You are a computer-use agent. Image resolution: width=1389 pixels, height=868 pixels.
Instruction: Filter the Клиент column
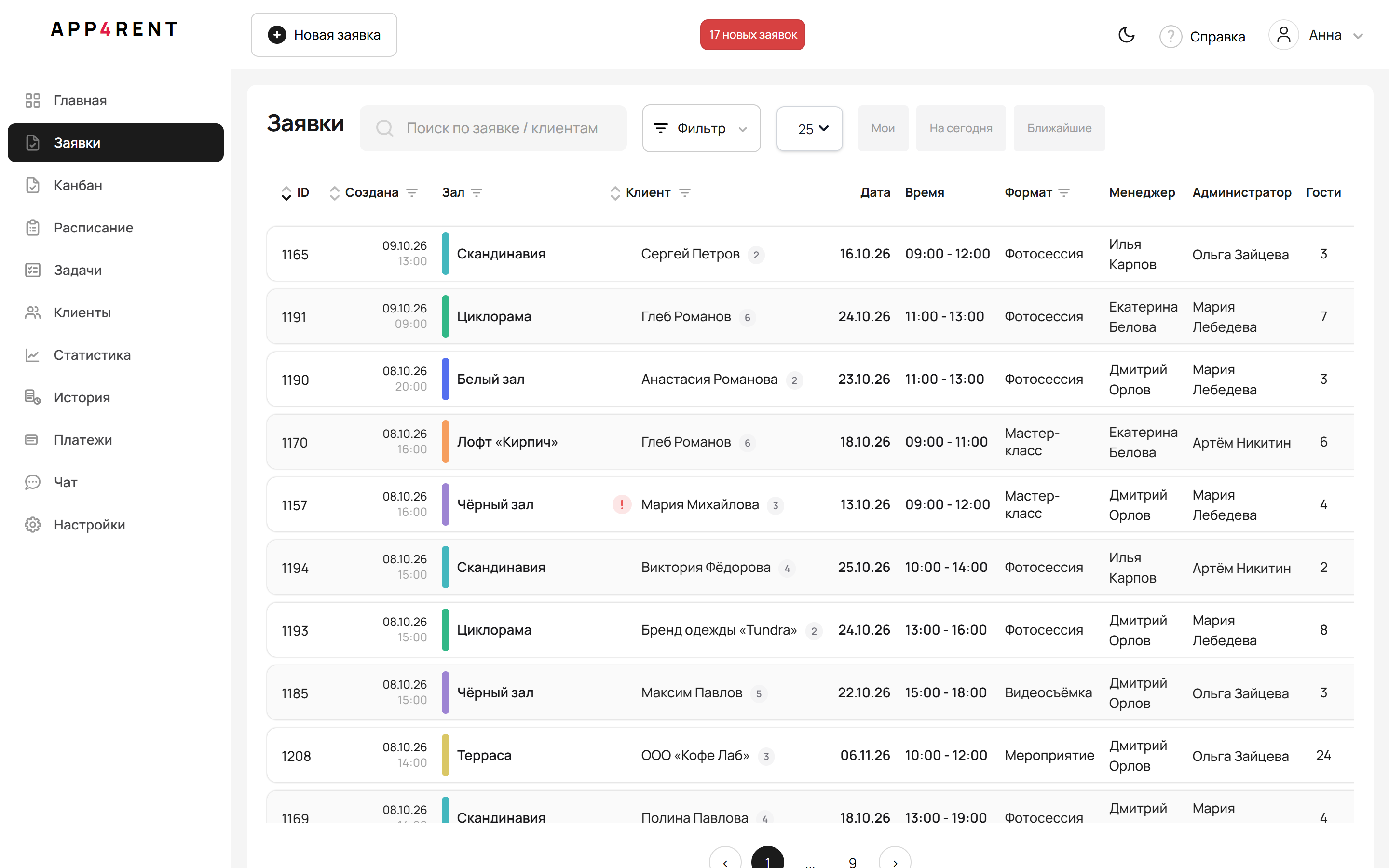tap(684, 193)
